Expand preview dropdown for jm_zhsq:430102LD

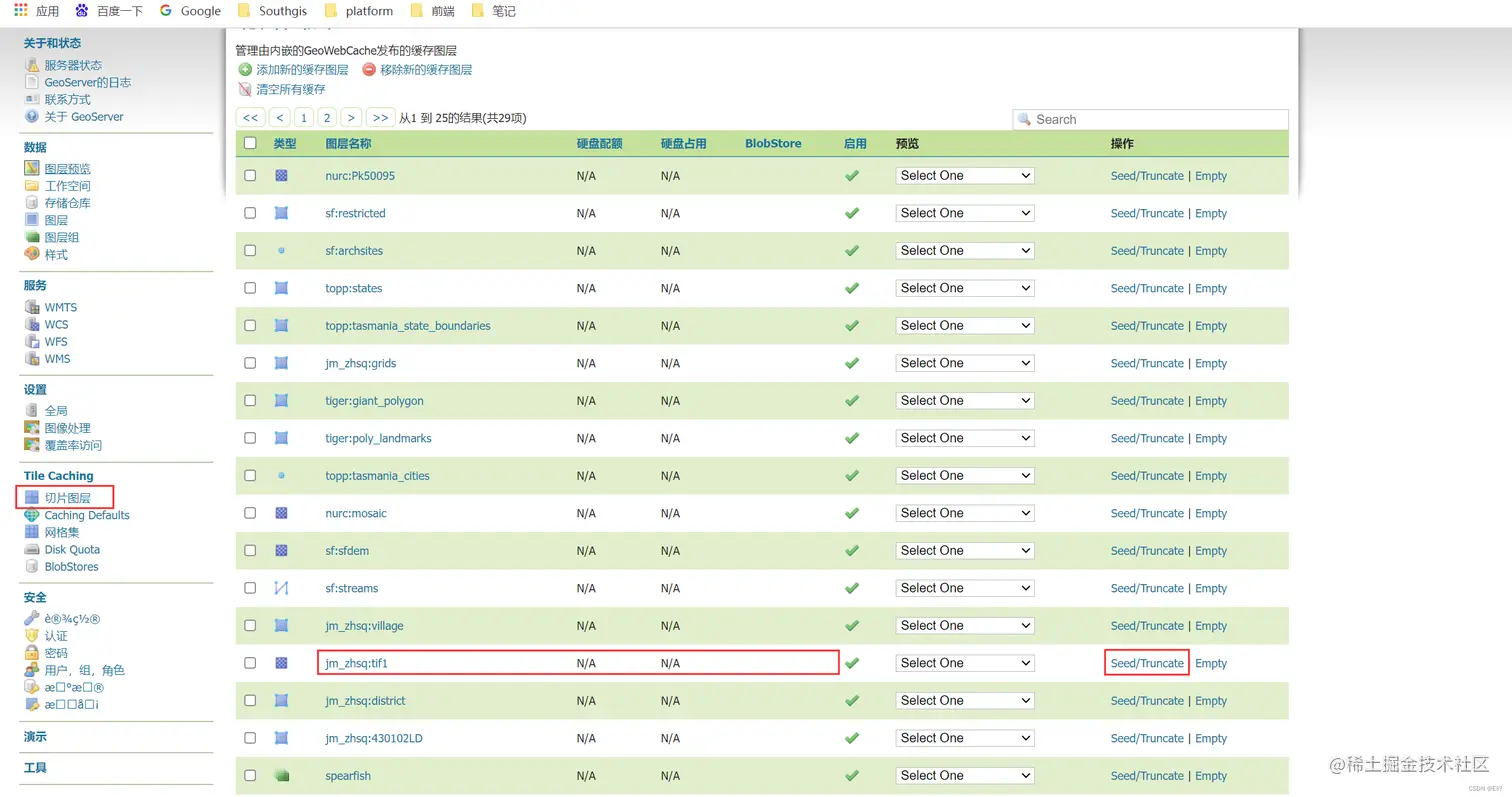point(964,738)
